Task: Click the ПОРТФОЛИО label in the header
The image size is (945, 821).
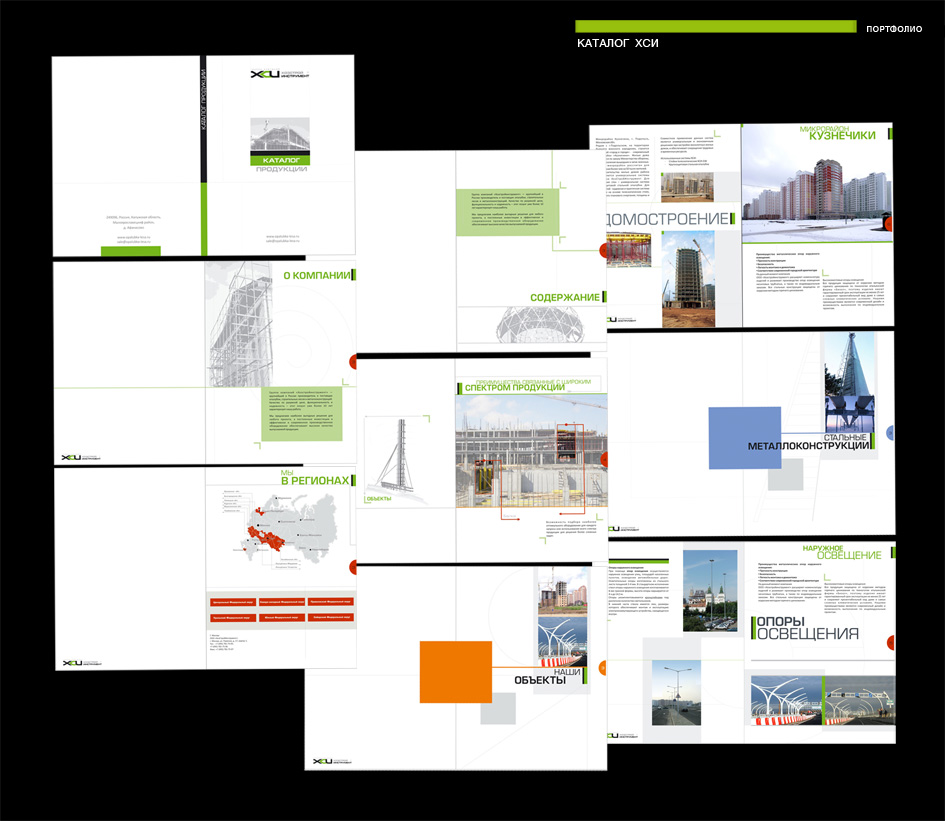Action: pos(894,29)
